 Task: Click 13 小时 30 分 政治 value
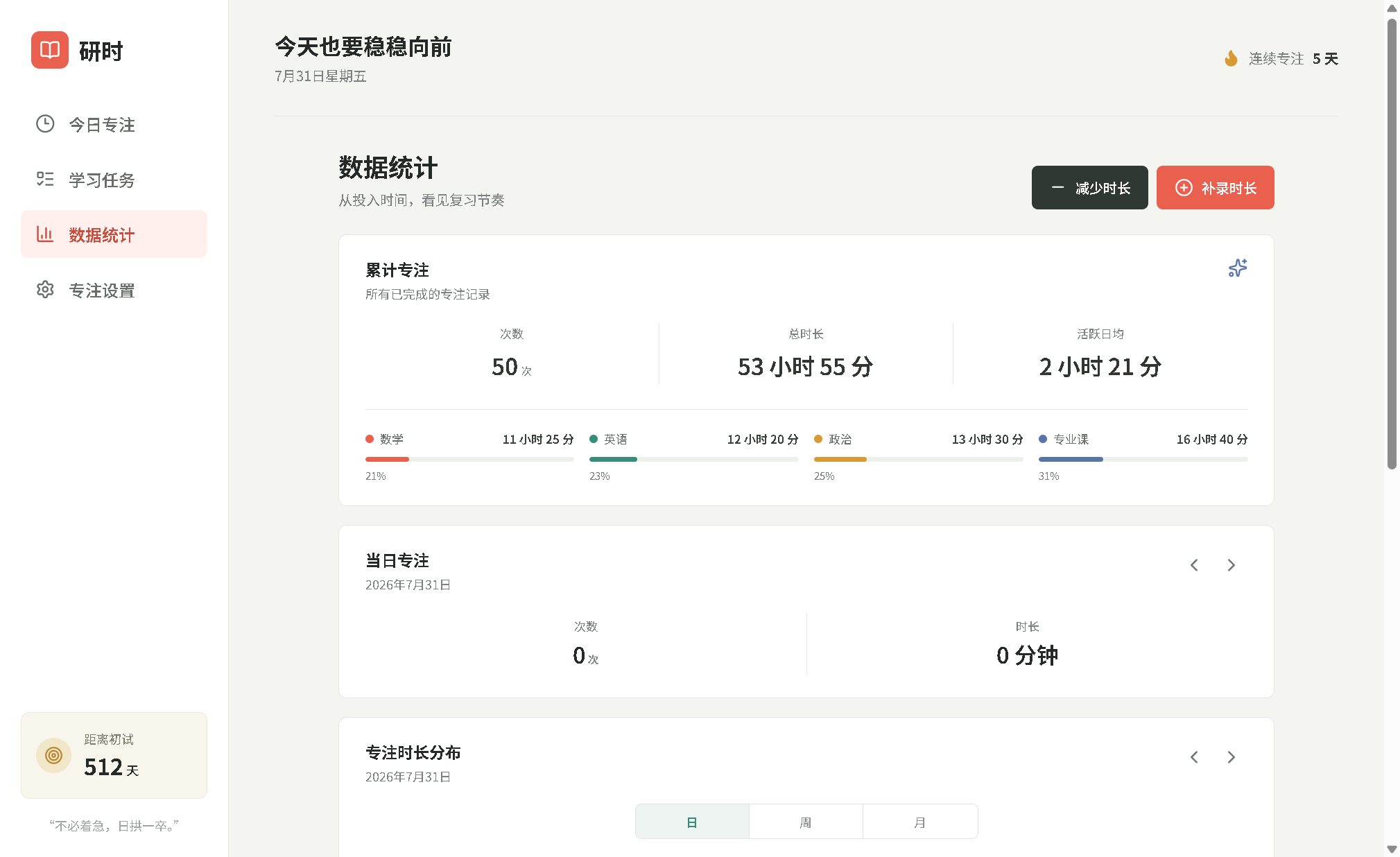coord(987,439)
